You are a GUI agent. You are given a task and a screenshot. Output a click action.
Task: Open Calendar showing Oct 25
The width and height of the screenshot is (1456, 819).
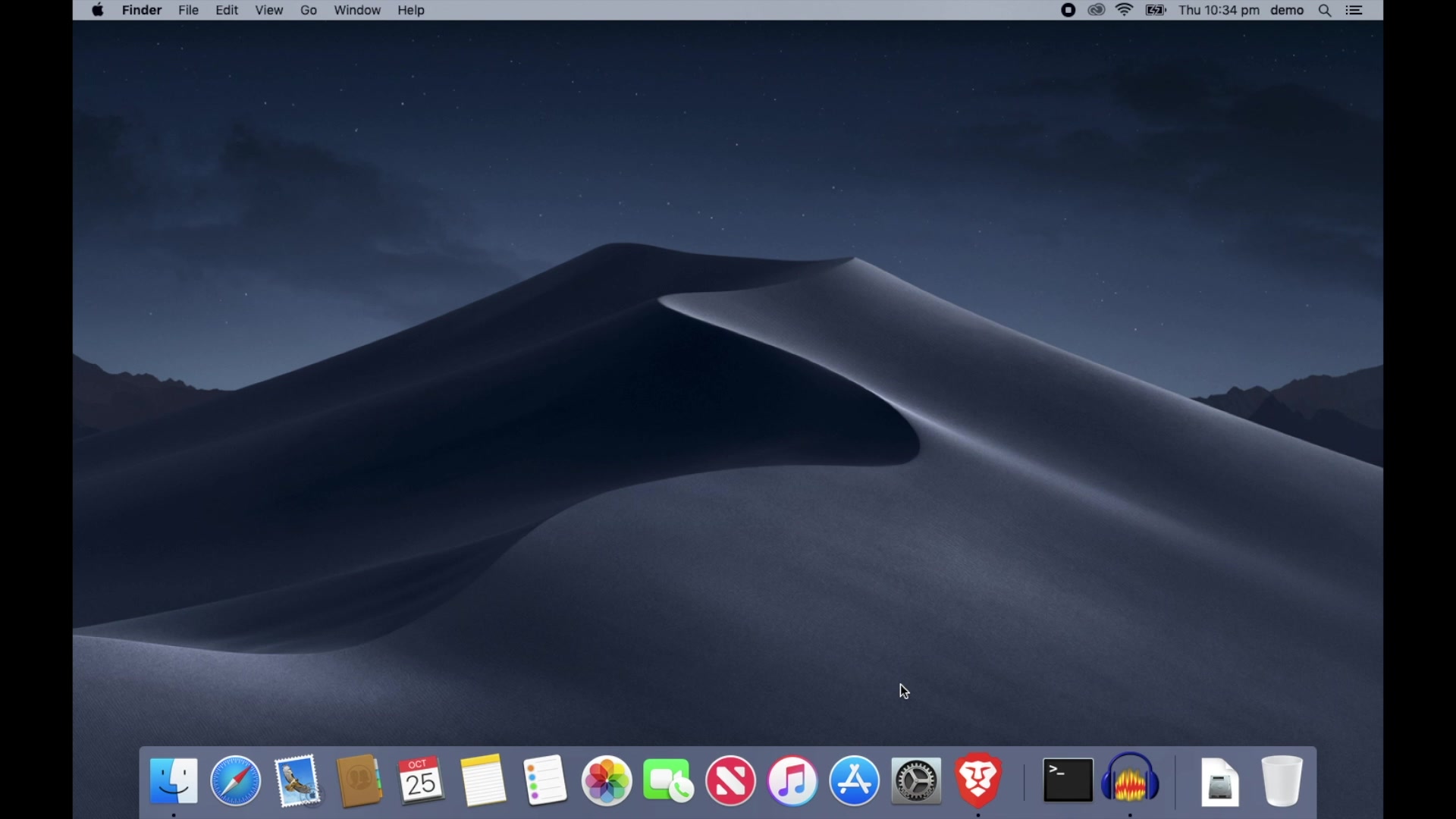(x=422, y=780)
